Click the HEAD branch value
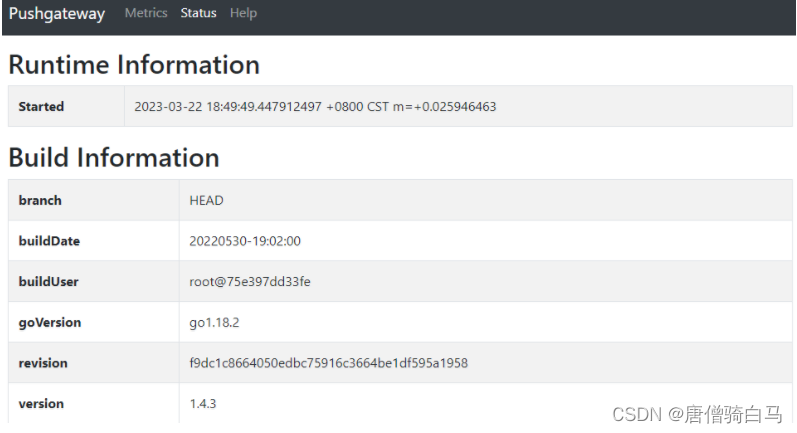This screenshot has width=797, height=433. tap(206, 201)
